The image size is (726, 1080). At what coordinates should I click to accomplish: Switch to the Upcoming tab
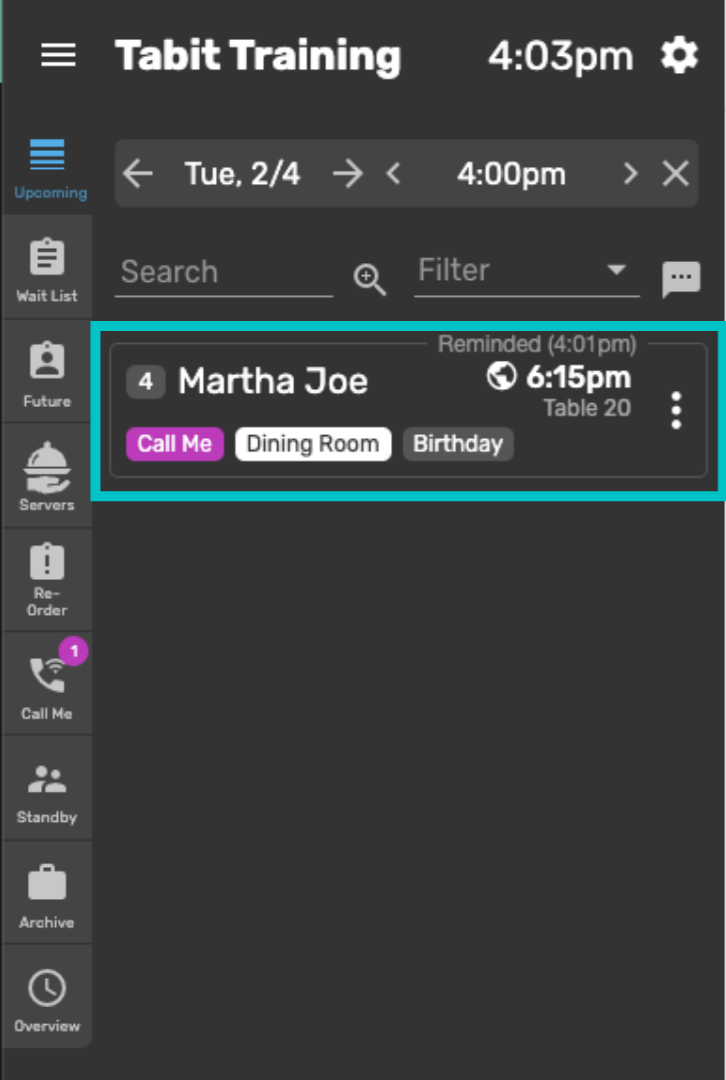click(48, 167)
